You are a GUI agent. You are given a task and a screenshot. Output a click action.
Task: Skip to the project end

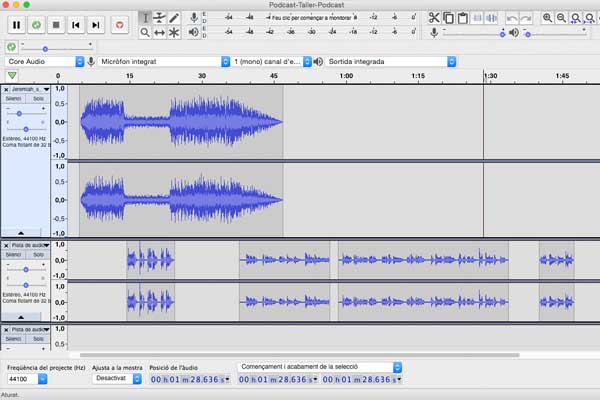tap(96, 25)
